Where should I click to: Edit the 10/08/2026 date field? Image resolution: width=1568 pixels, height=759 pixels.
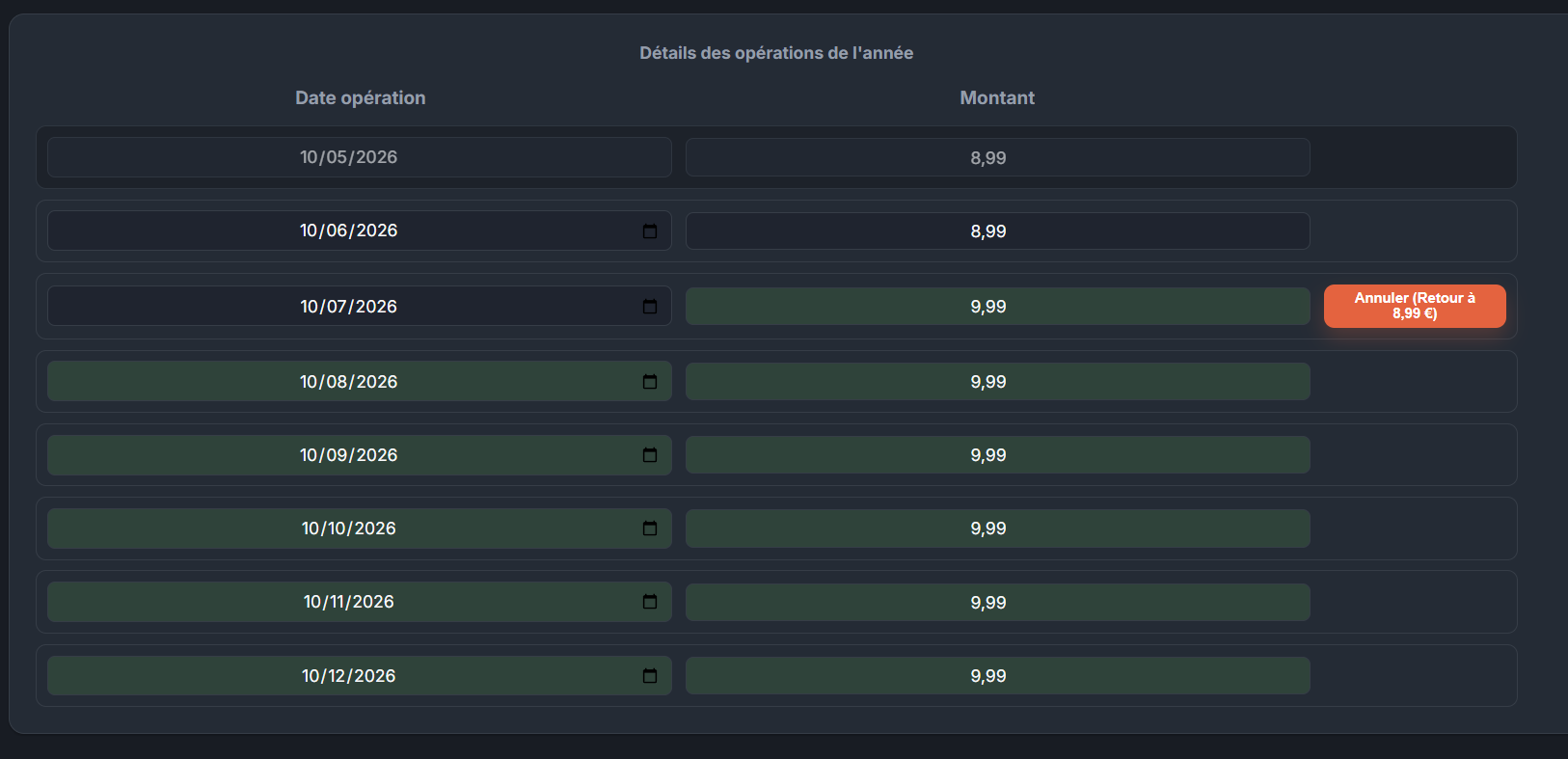tap(359, 381)
